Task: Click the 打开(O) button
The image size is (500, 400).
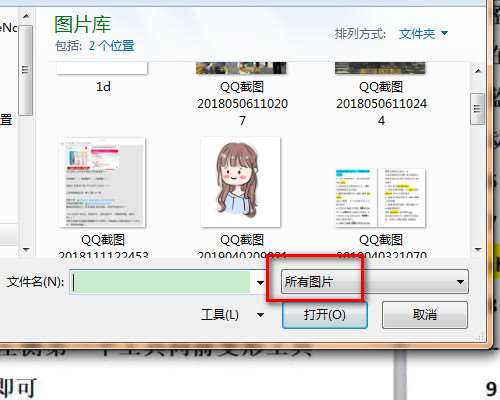Action: 325,315
